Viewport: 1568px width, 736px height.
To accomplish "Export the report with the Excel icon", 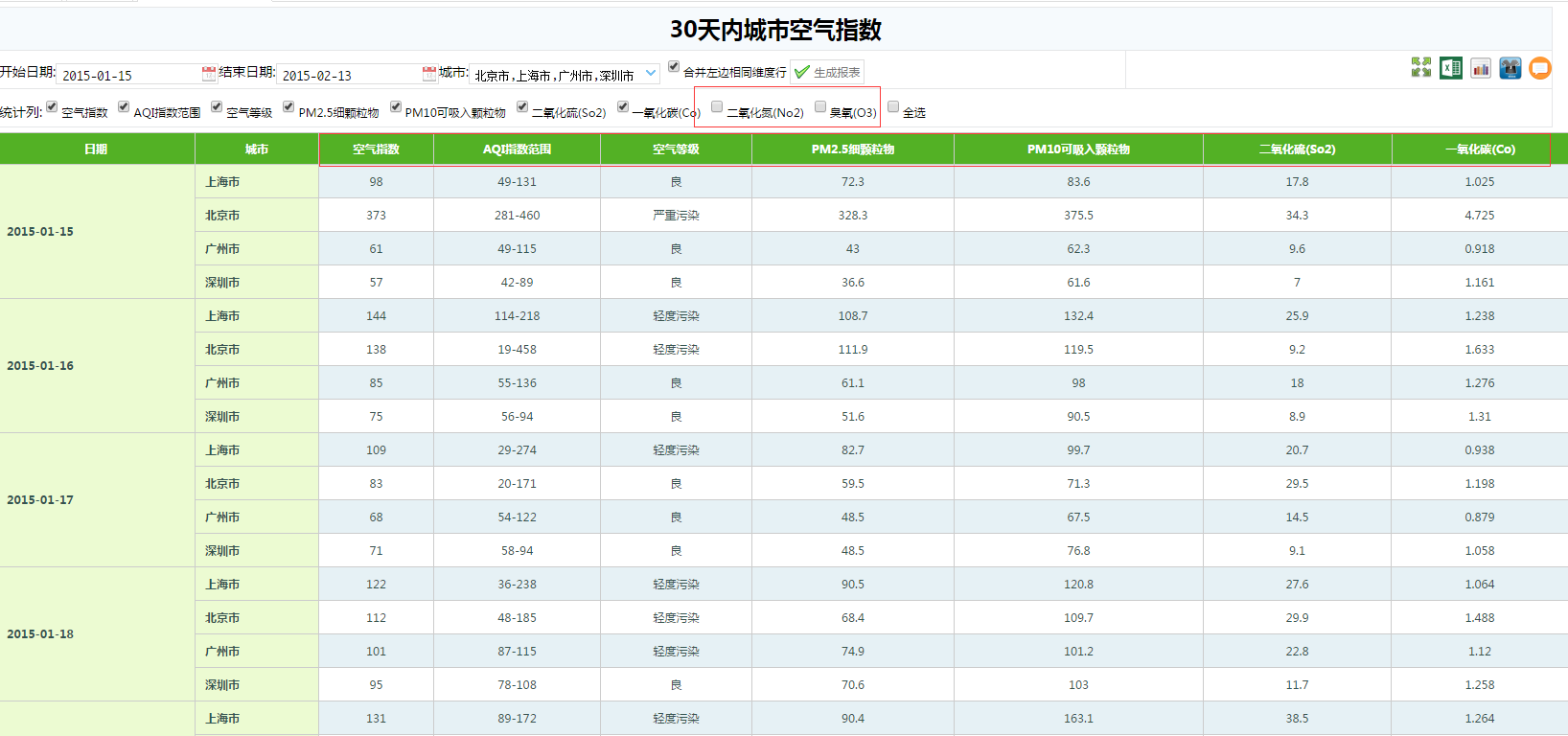I will point(1450,68).
